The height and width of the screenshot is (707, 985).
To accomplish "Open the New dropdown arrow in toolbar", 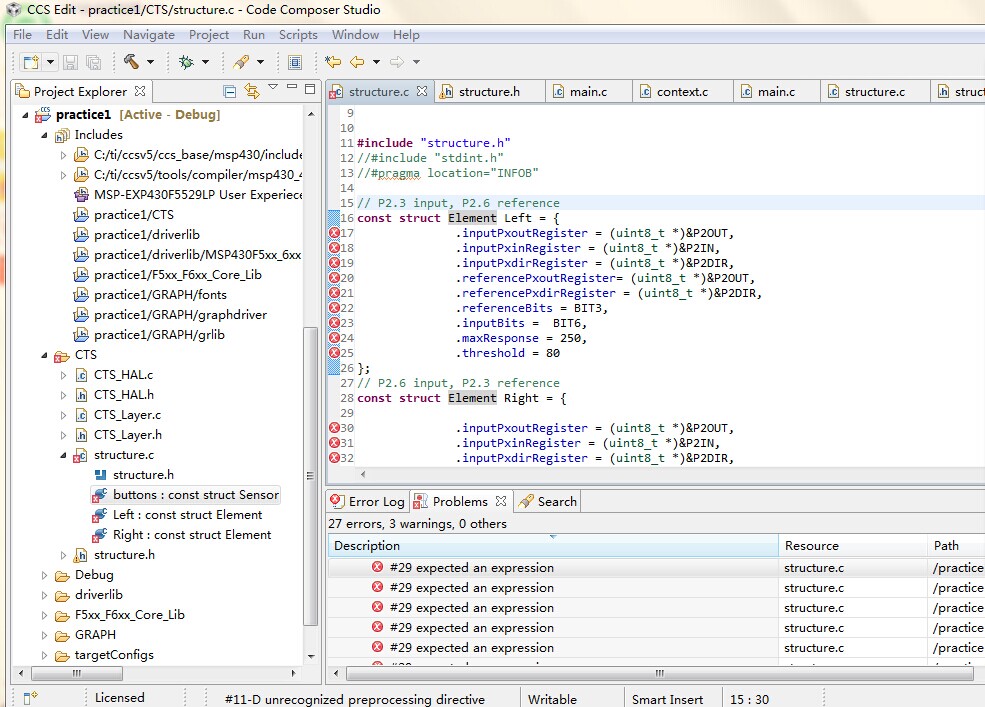I will point(49,62).
